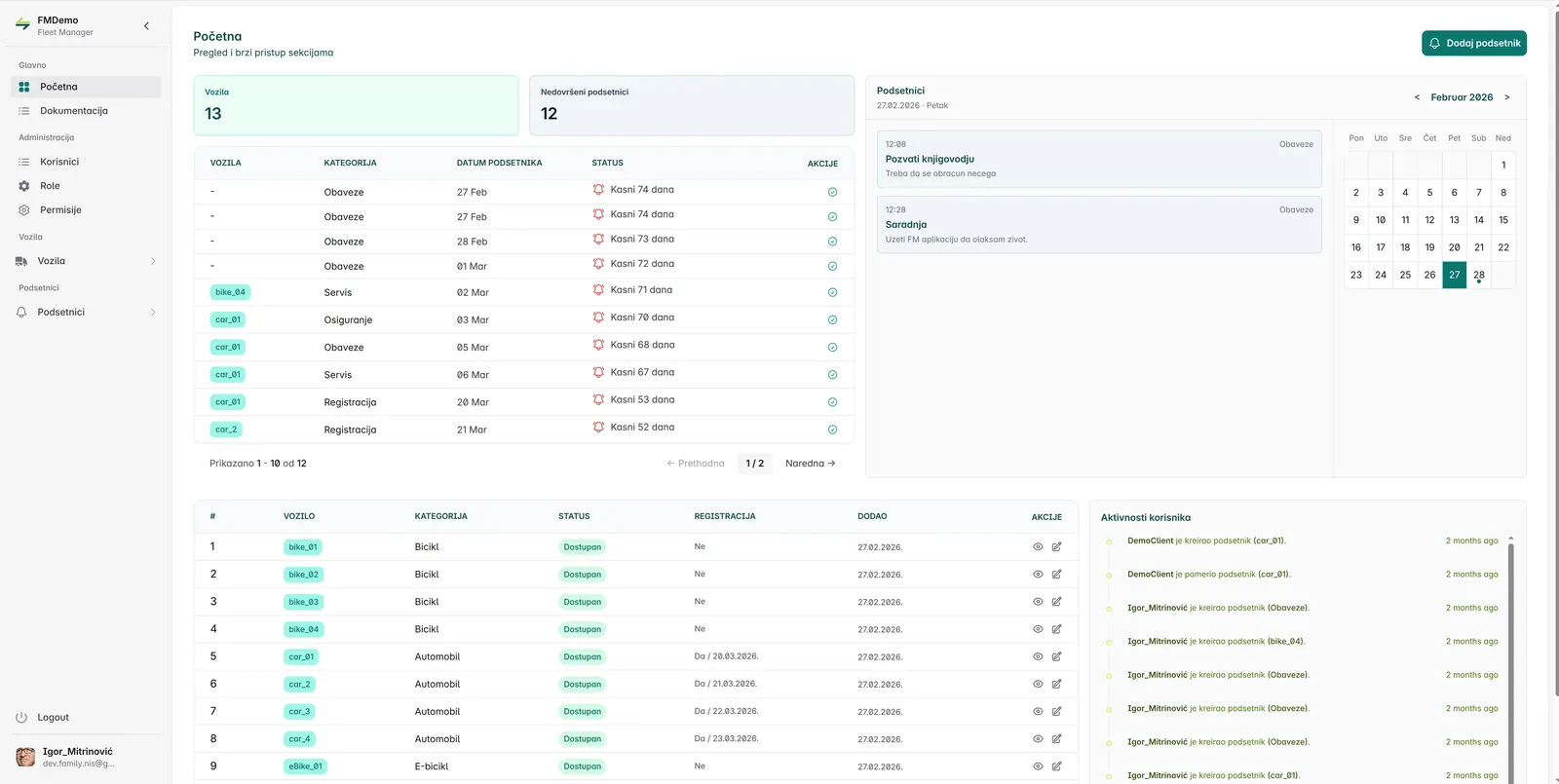This screenshot has width=1559, height=784.
Task: Mark the bike_04 Servis reminder as done
Action: click(x=832, y=292)
